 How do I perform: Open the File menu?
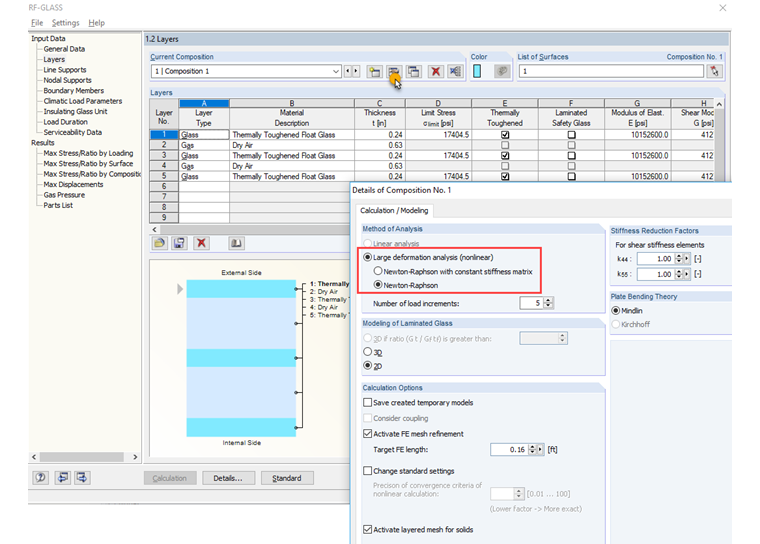click(x=37, y=23)
